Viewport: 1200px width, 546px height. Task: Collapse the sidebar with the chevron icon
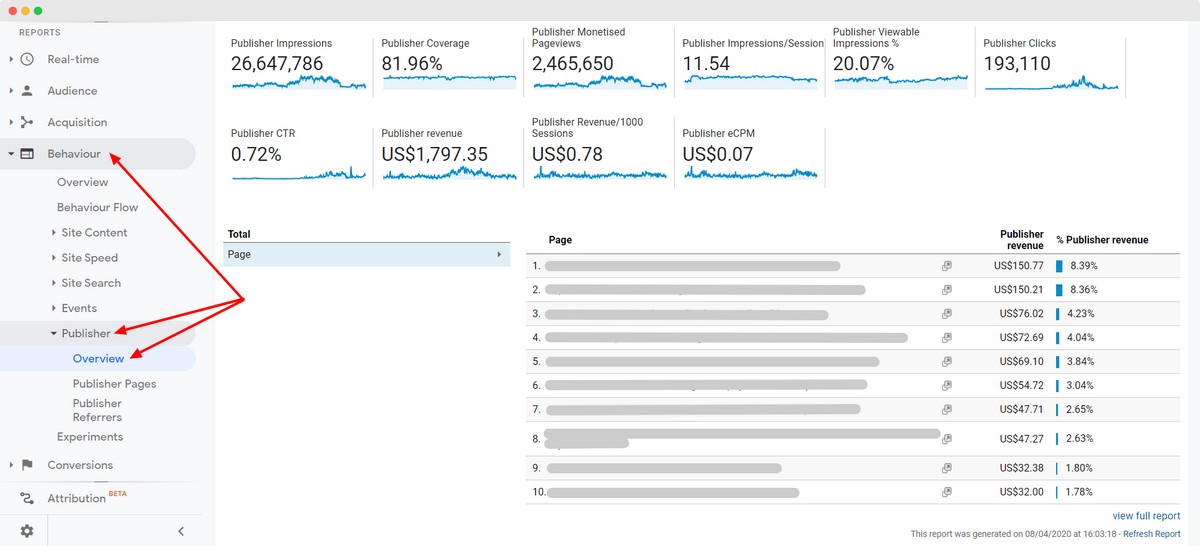tap(181, 531)
